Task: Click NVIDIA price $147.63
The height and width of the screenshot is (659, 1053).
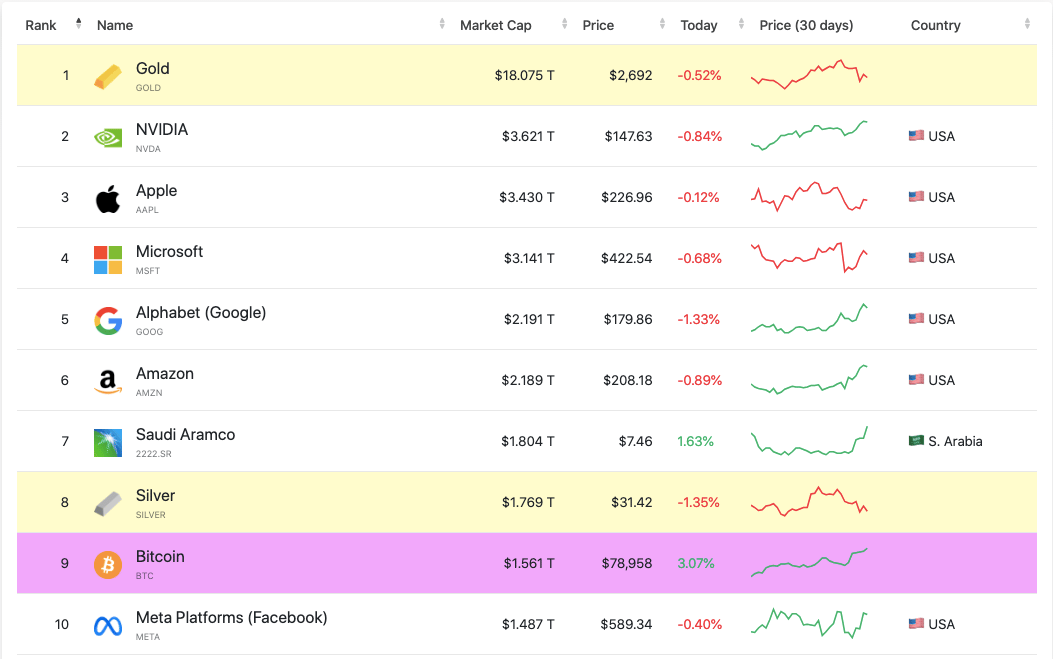Action: coord(628,136)
